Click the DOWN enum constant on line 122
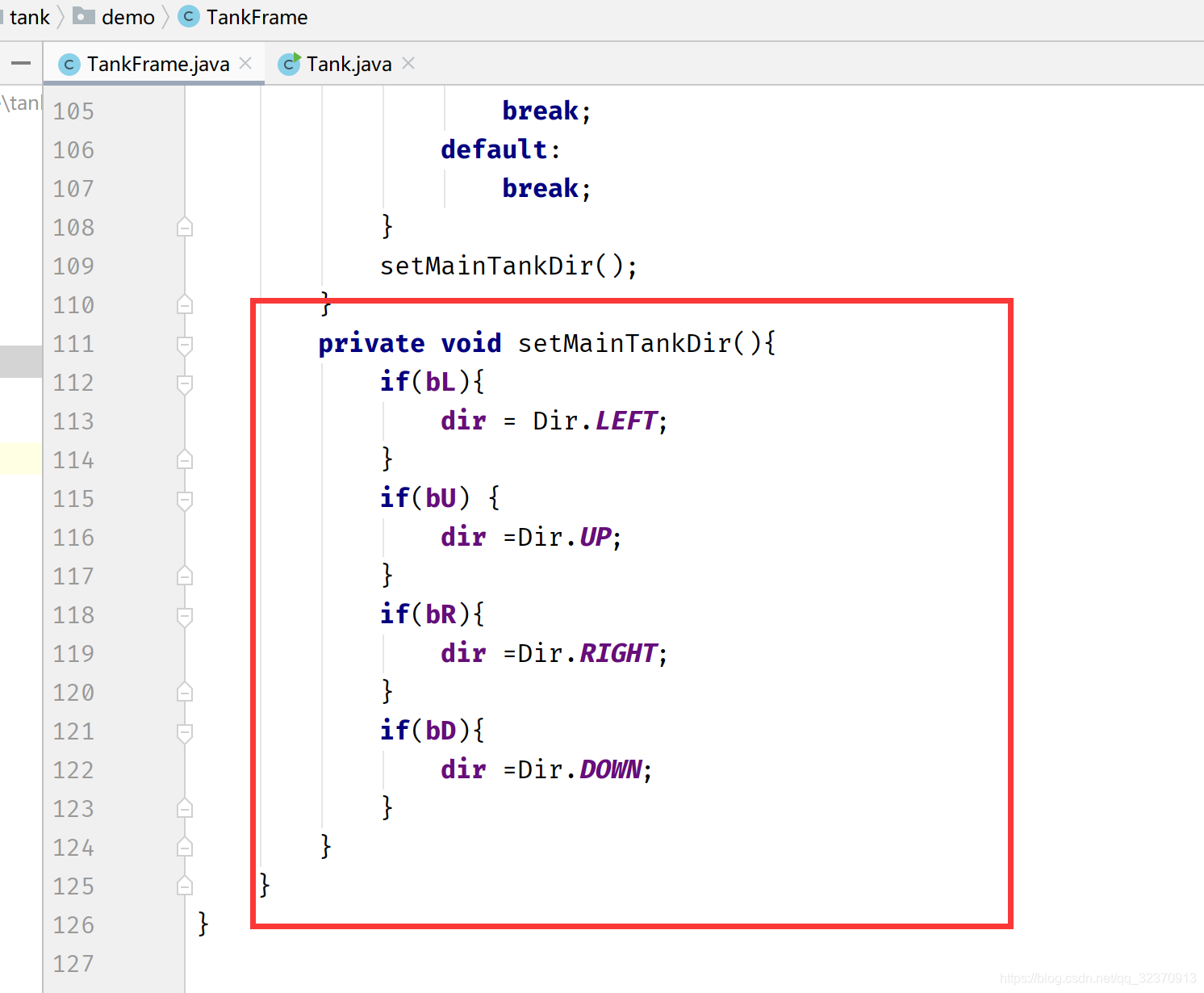This screenshot has height=993, width=1204. tap(611, 769)
